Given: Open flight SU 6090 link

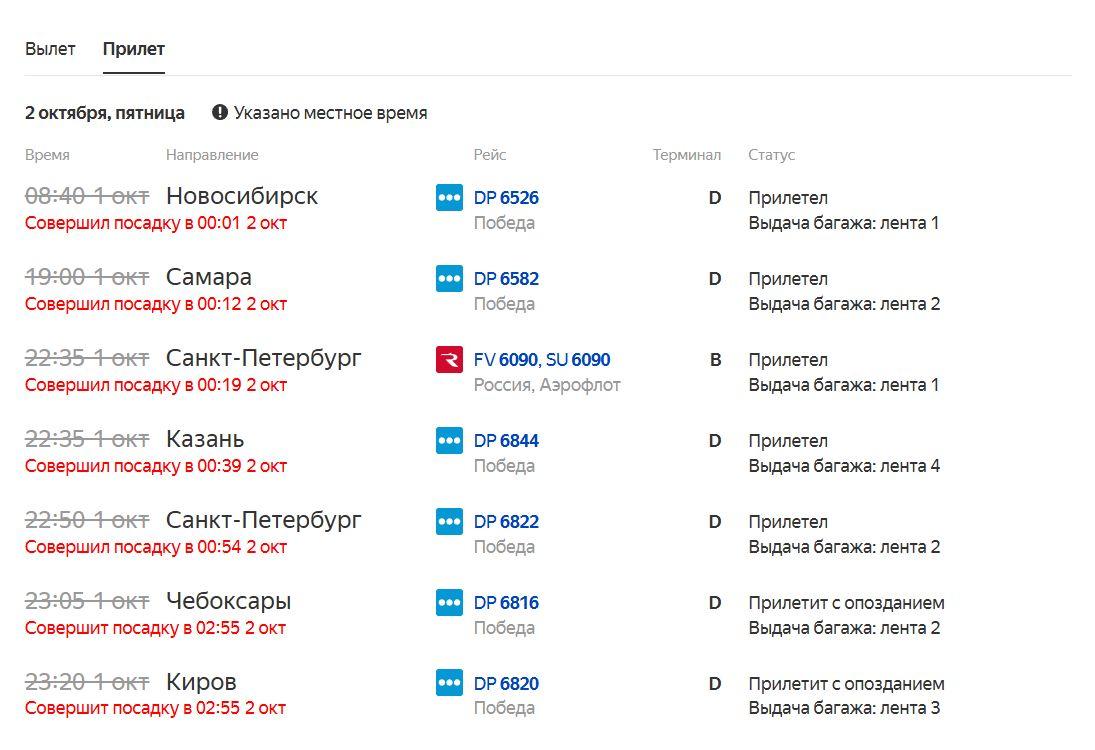Looking at the screenshot, I should (x=578, y=360).
